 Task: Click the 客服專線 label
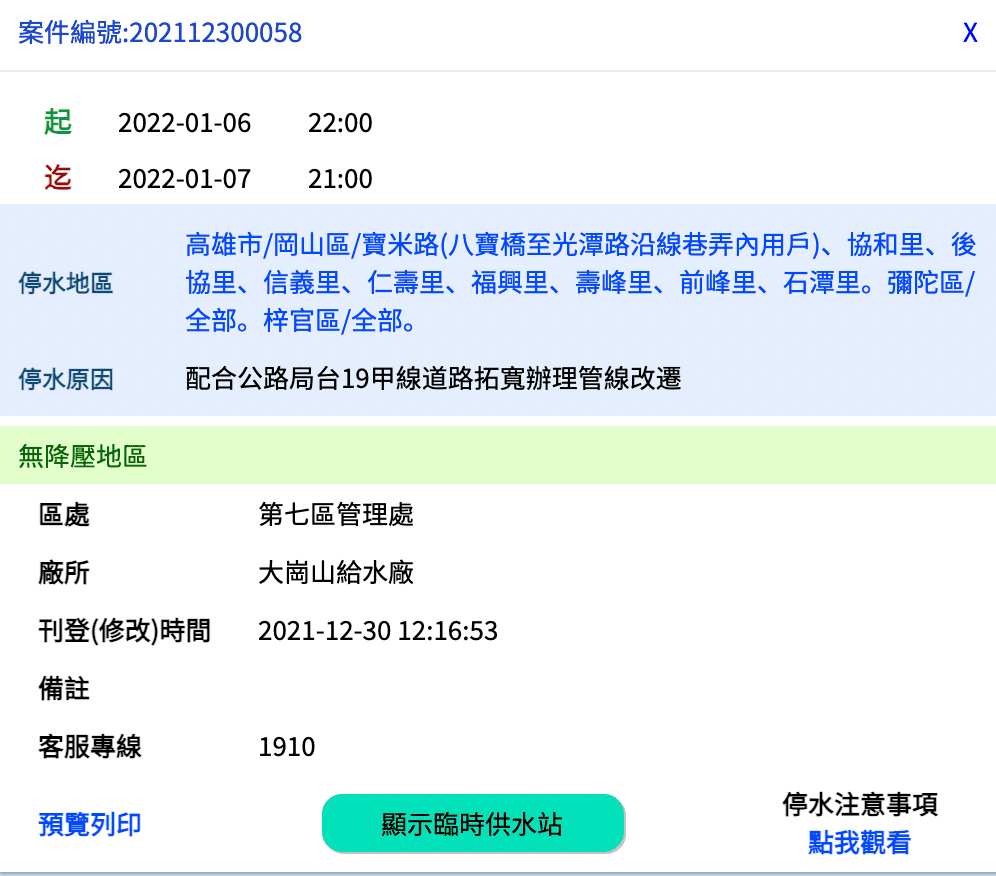(90, 746)
